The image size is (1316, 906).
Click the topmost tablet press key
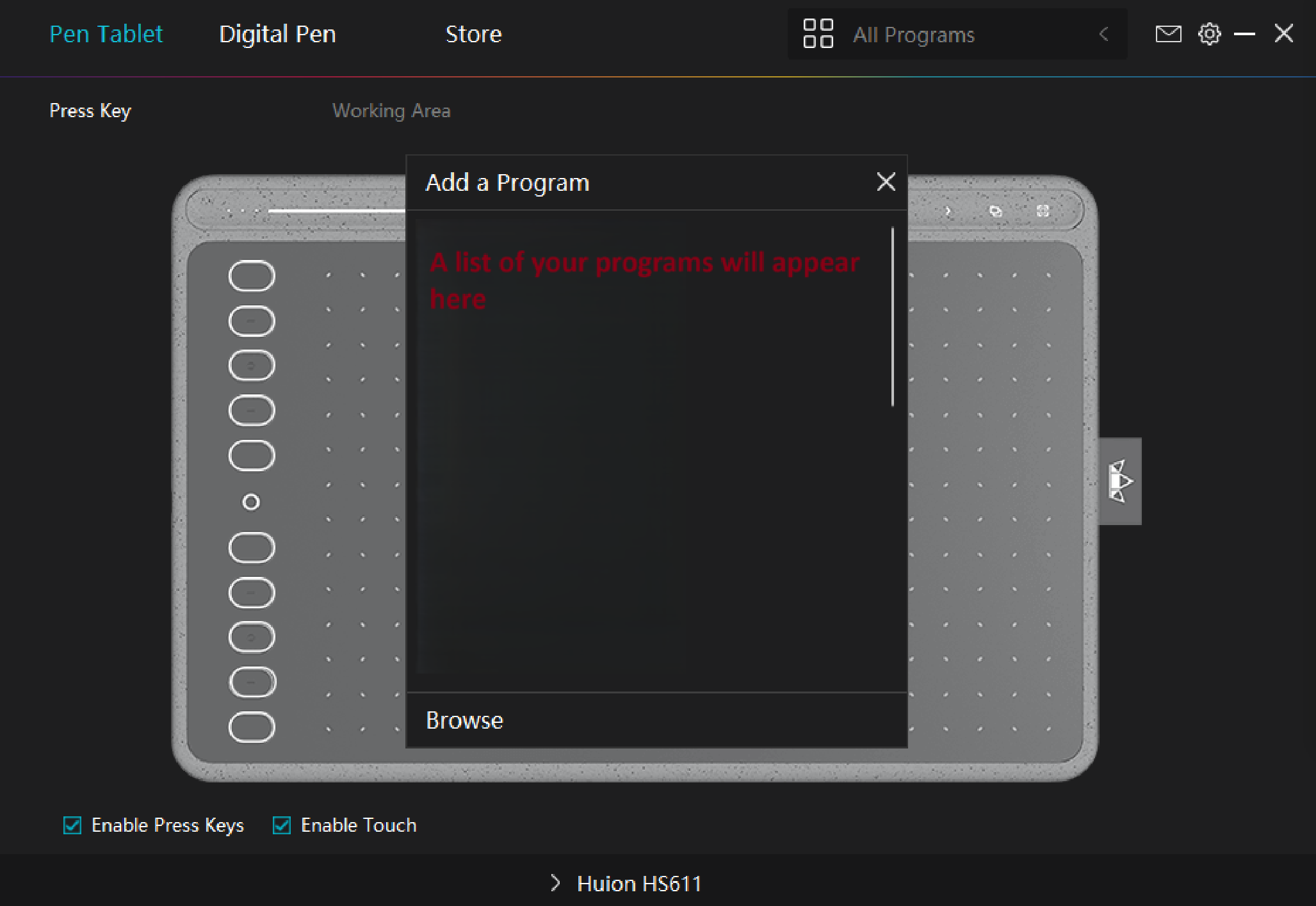point(252,276)
